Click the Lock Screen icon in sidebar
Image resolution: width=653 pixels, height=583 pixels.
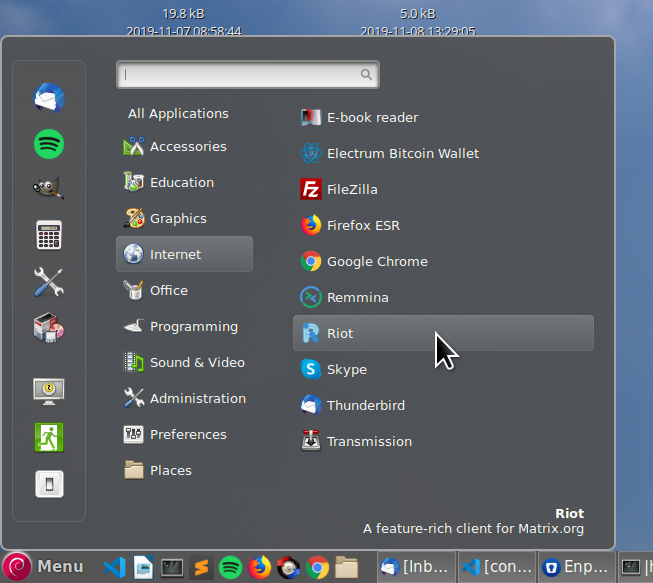[x=49, y=390]
